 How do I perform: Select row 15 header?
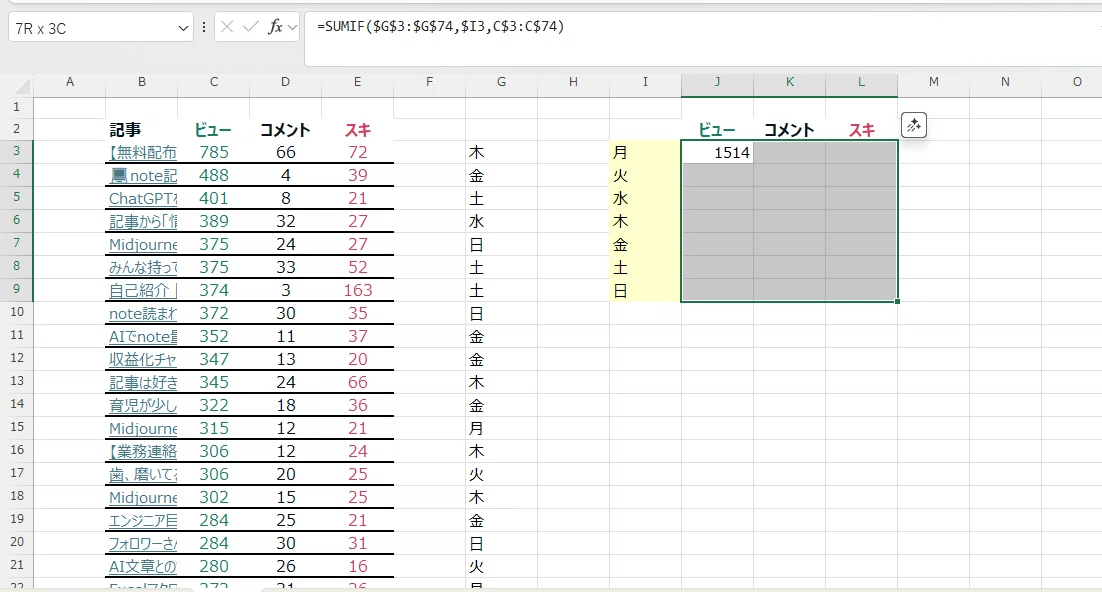click(x=17, y=427)
